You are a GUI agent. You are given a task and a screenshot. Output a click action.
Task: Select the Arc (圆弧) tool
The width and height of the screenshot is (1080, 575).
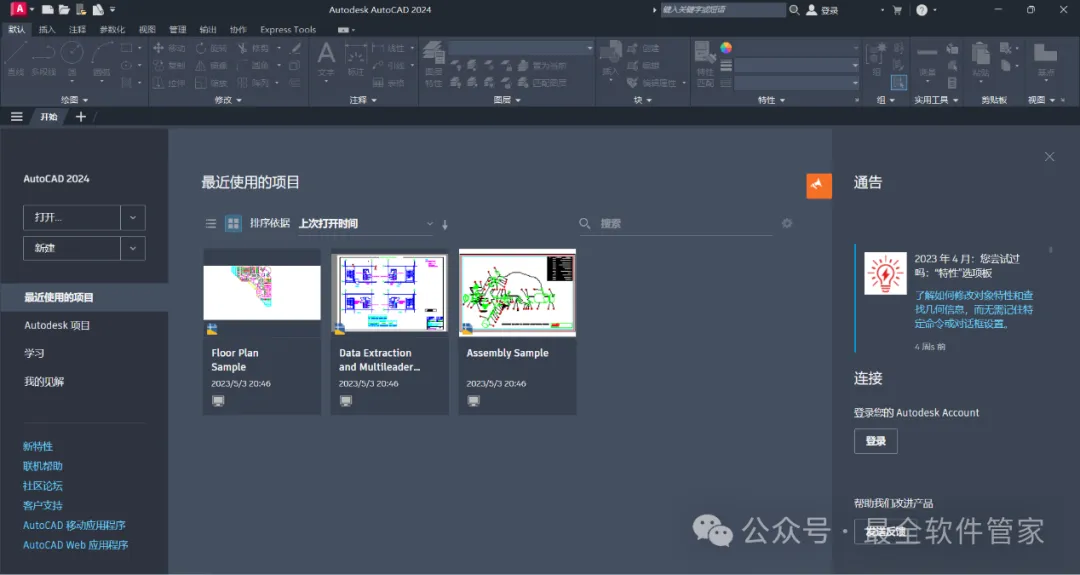tap(102, 59)
